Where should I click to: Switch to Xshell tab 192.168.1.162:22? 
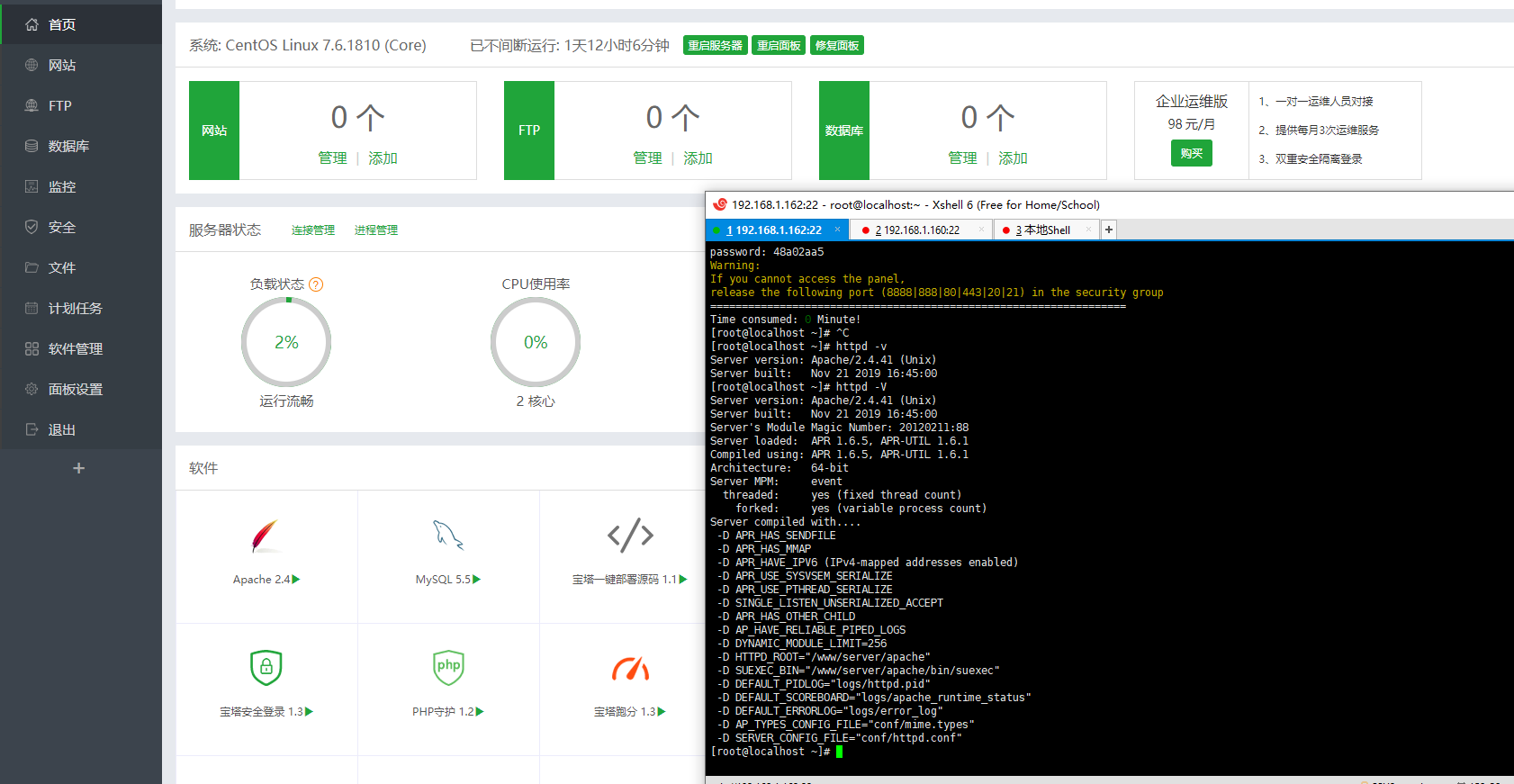tap(776, 230)
